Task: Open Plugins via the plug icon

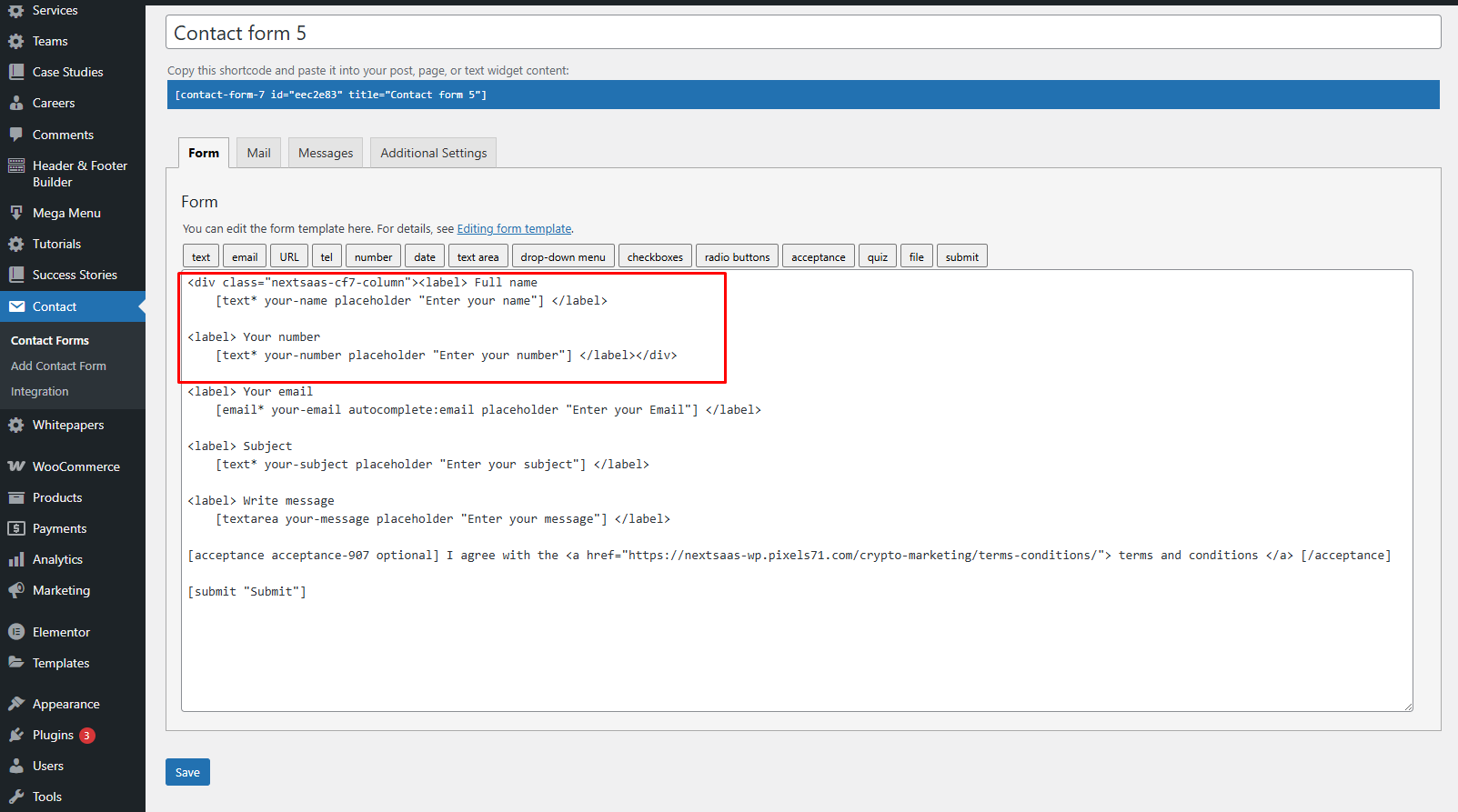Action: 16,735
